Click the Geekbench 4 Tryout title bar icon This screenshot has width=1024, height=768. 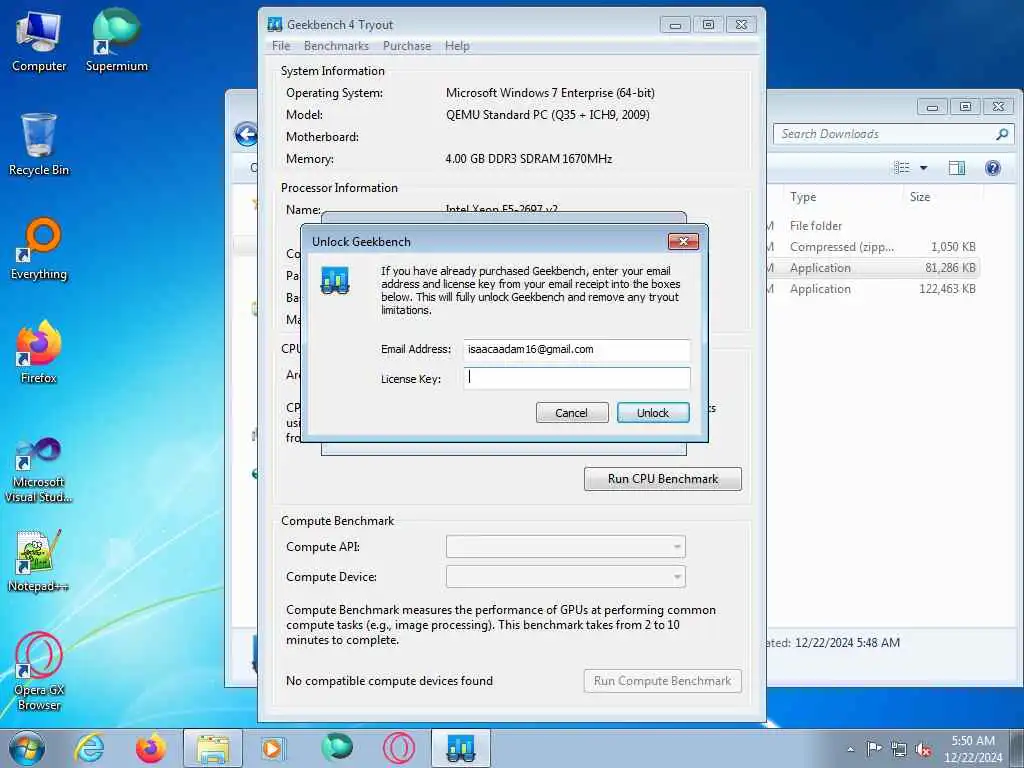[274, 25]
